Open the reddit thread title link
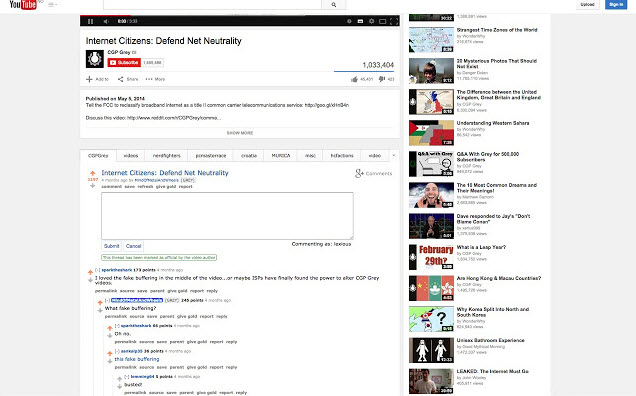The image size is (636, 396). (165, 173)
